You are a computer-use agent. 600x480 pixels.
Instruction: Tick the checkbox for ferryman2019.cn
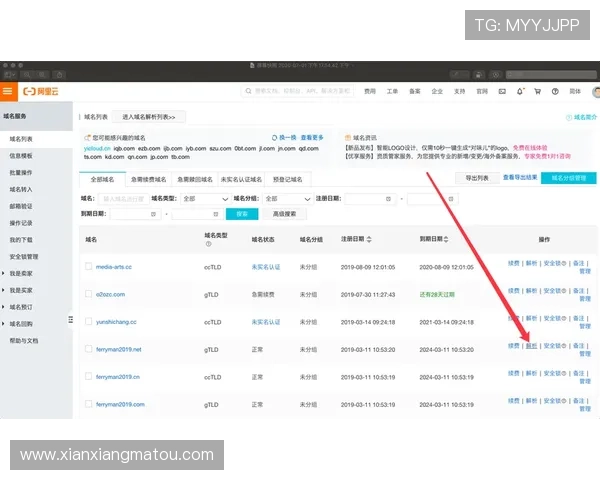pos(88,377)
